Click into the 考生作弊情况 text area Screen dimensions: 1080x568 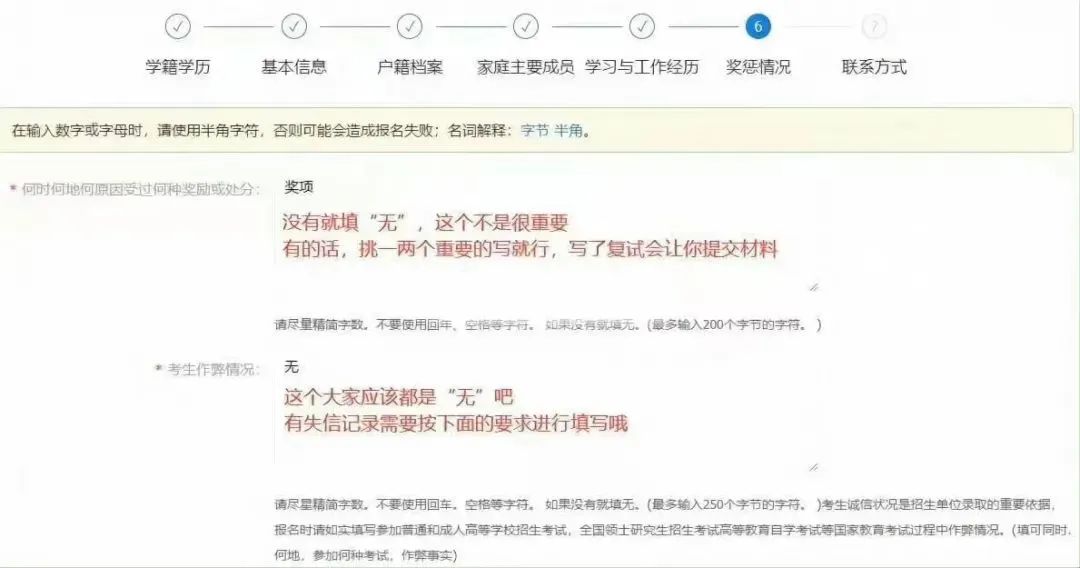tap(547, 414)
